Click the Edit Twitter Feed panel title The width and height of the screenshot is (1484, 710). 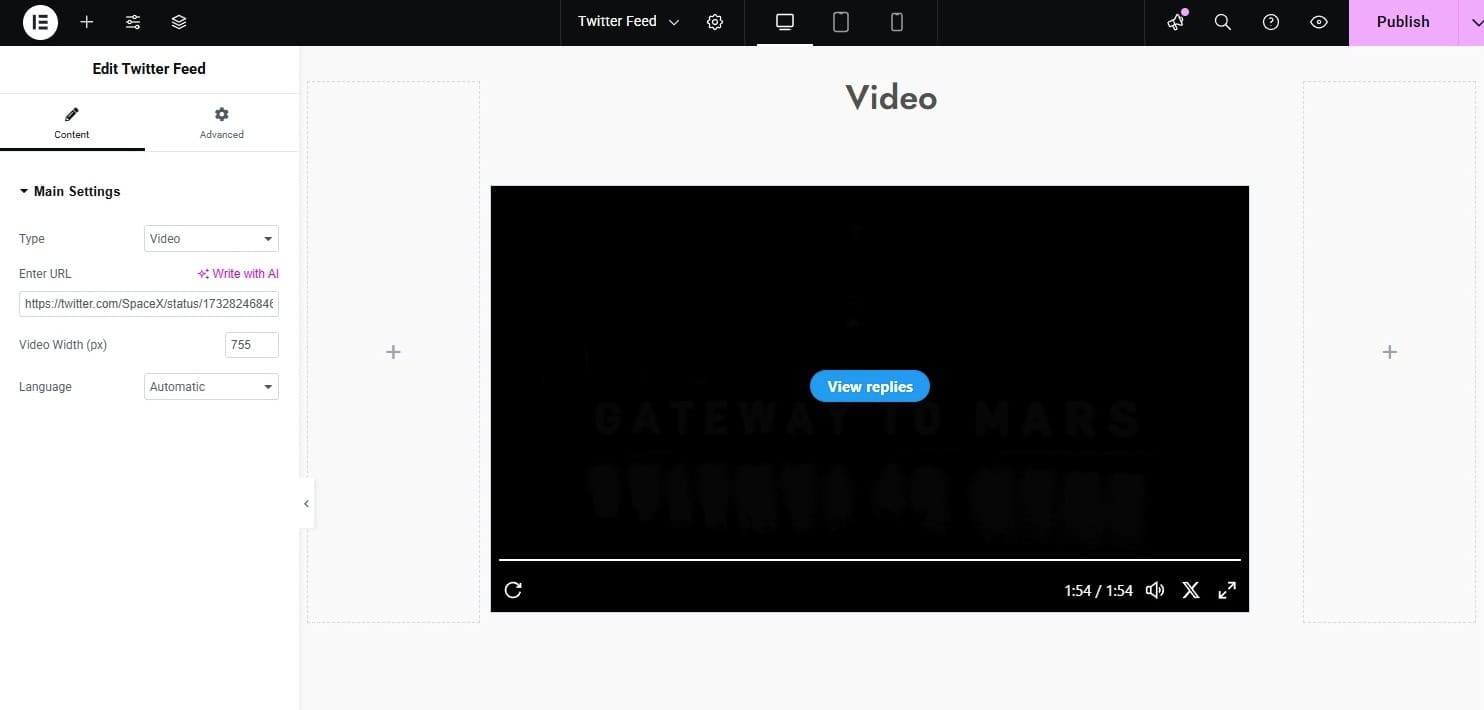tap(149, 69)
